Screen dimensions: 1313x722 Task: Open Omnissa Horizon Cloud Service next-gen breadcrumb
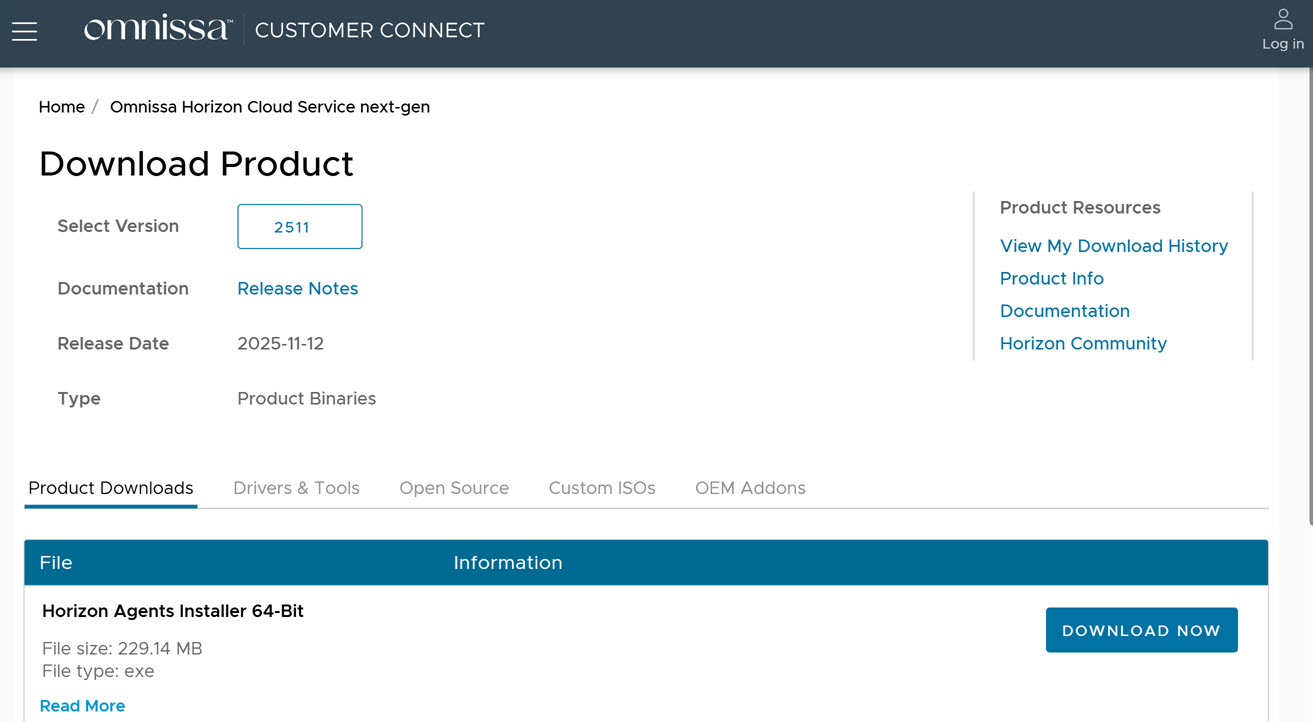[x=270, y=107]
